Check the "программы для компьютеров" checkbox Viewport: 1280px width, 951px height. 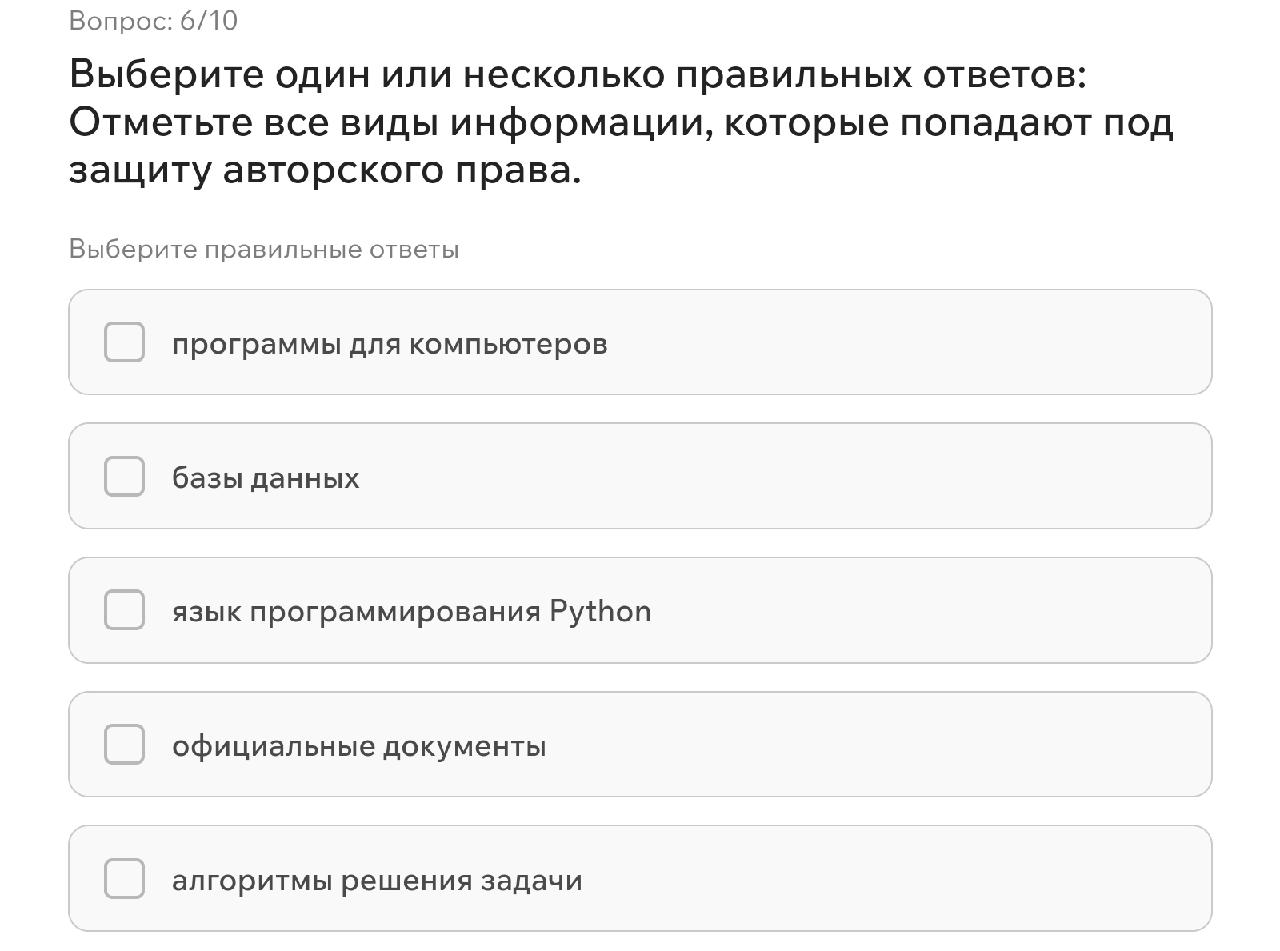pos(124,342)
